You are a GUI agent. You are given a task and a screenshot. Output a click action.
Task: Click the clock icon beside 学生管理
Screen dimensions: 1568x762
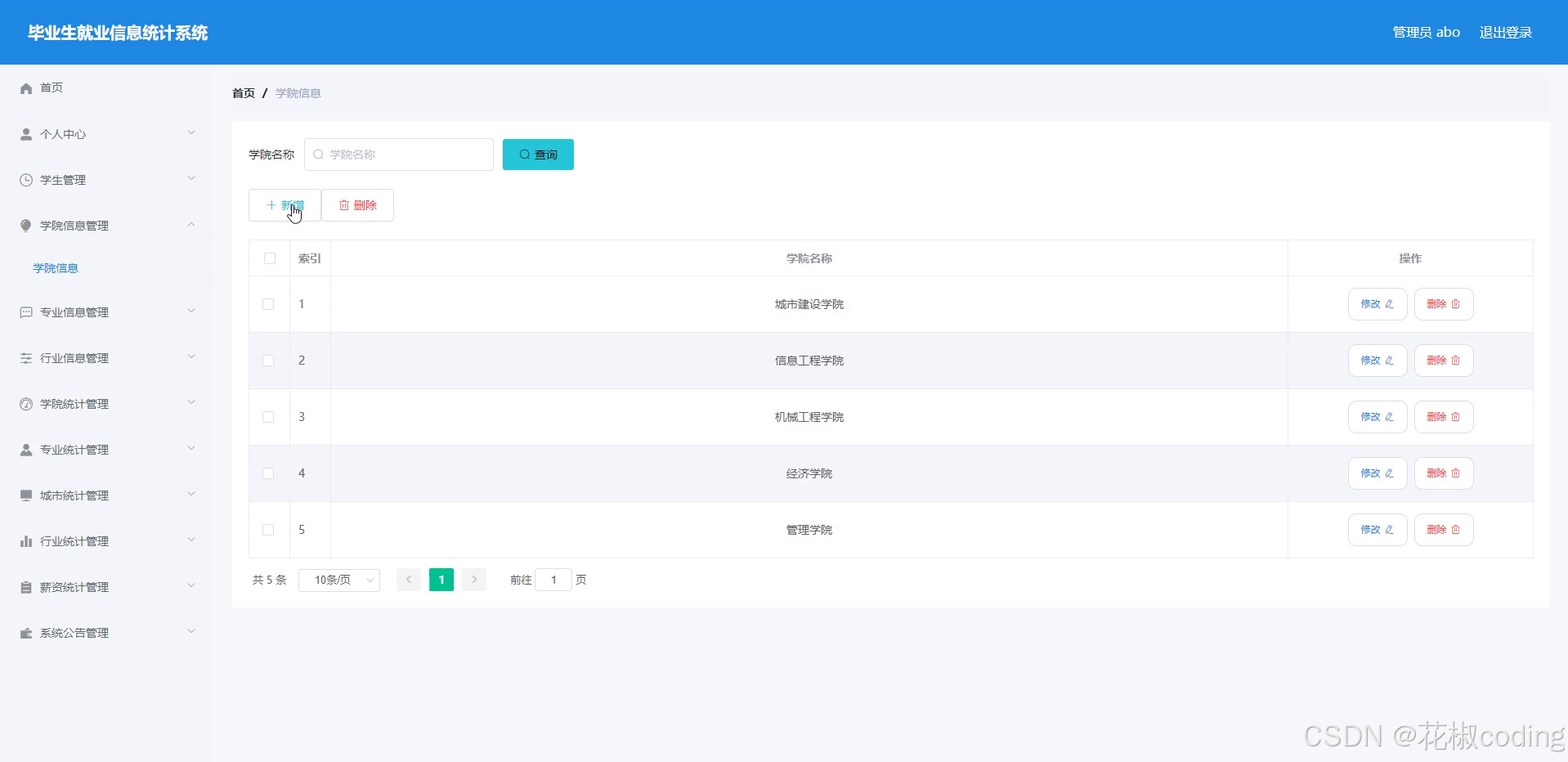pos(26,180)
